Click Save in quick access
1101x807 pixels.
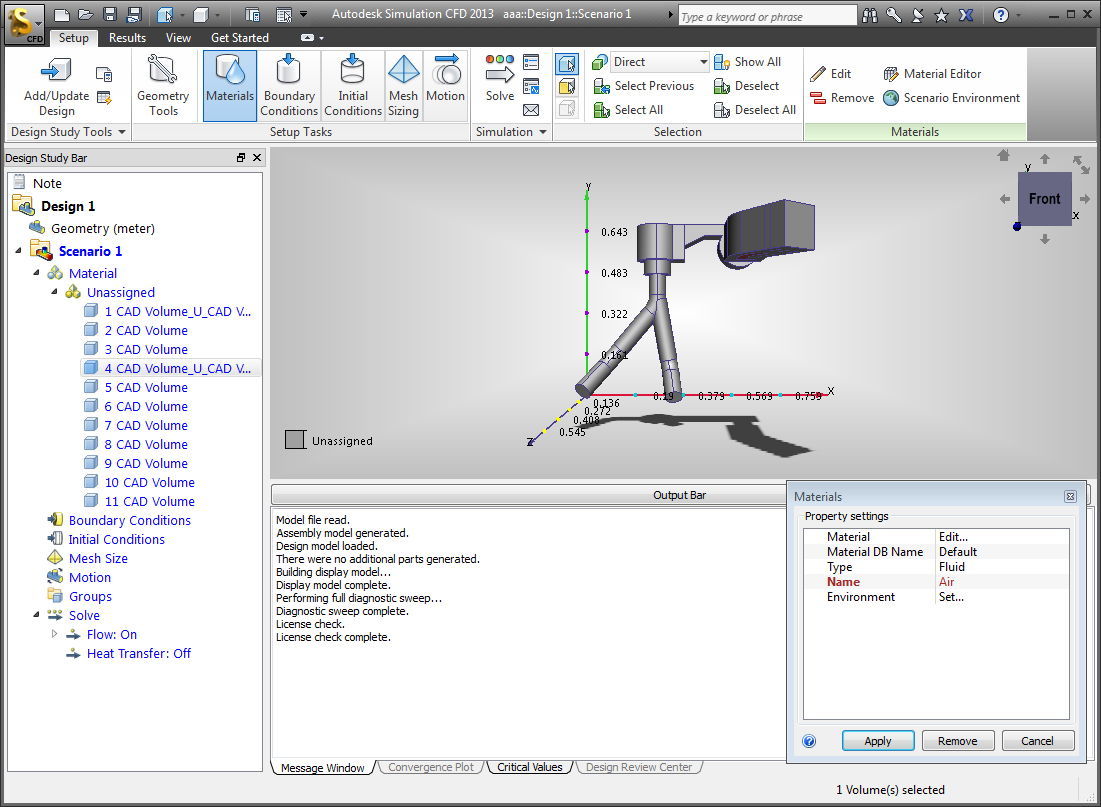tap(110, 14)
